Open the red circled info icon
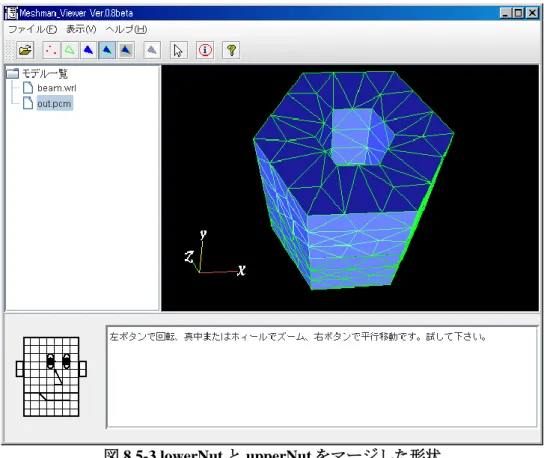 point(205,50)
